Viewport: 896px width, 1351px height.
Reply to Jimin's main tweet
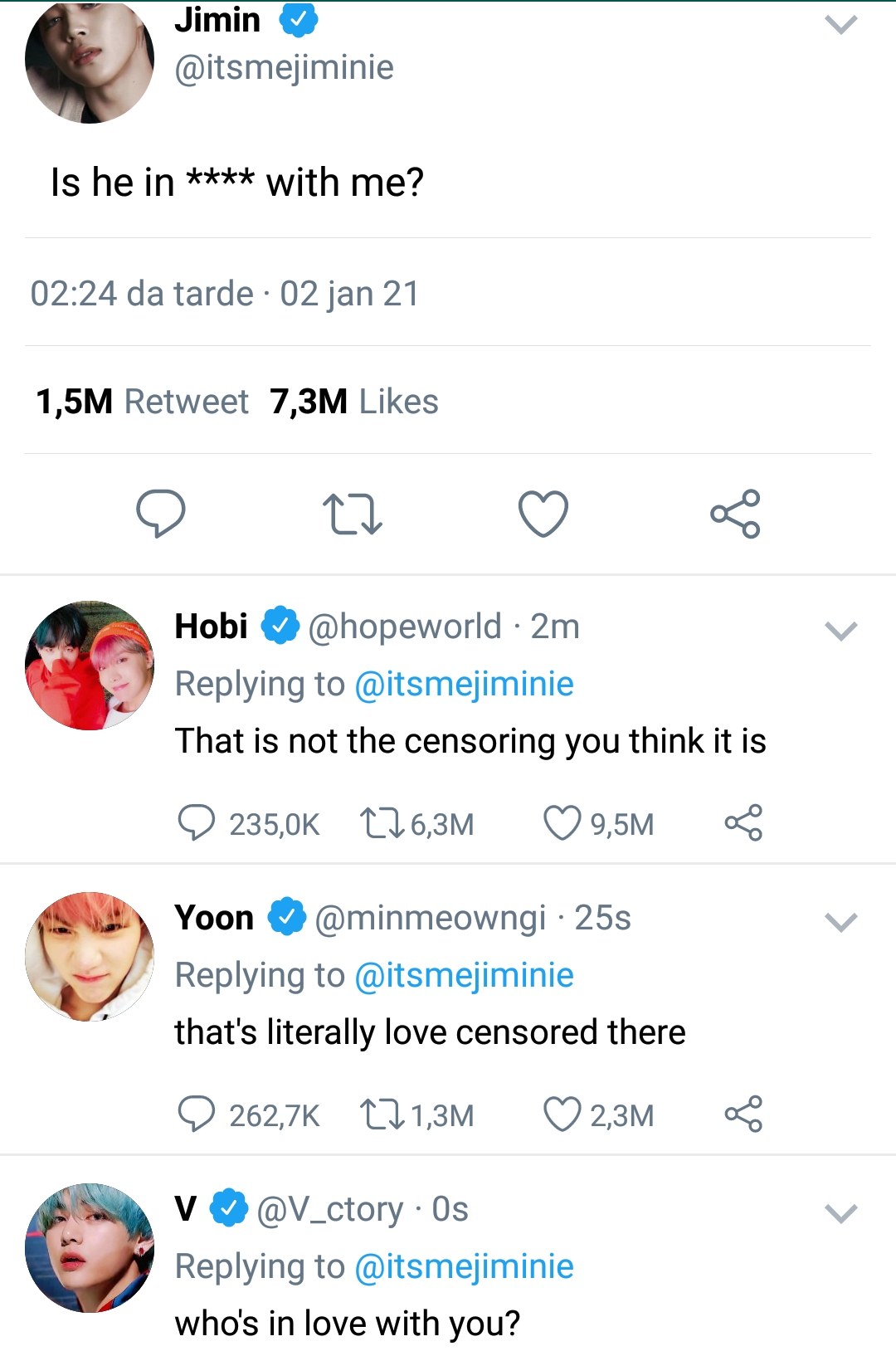(160, 513)
